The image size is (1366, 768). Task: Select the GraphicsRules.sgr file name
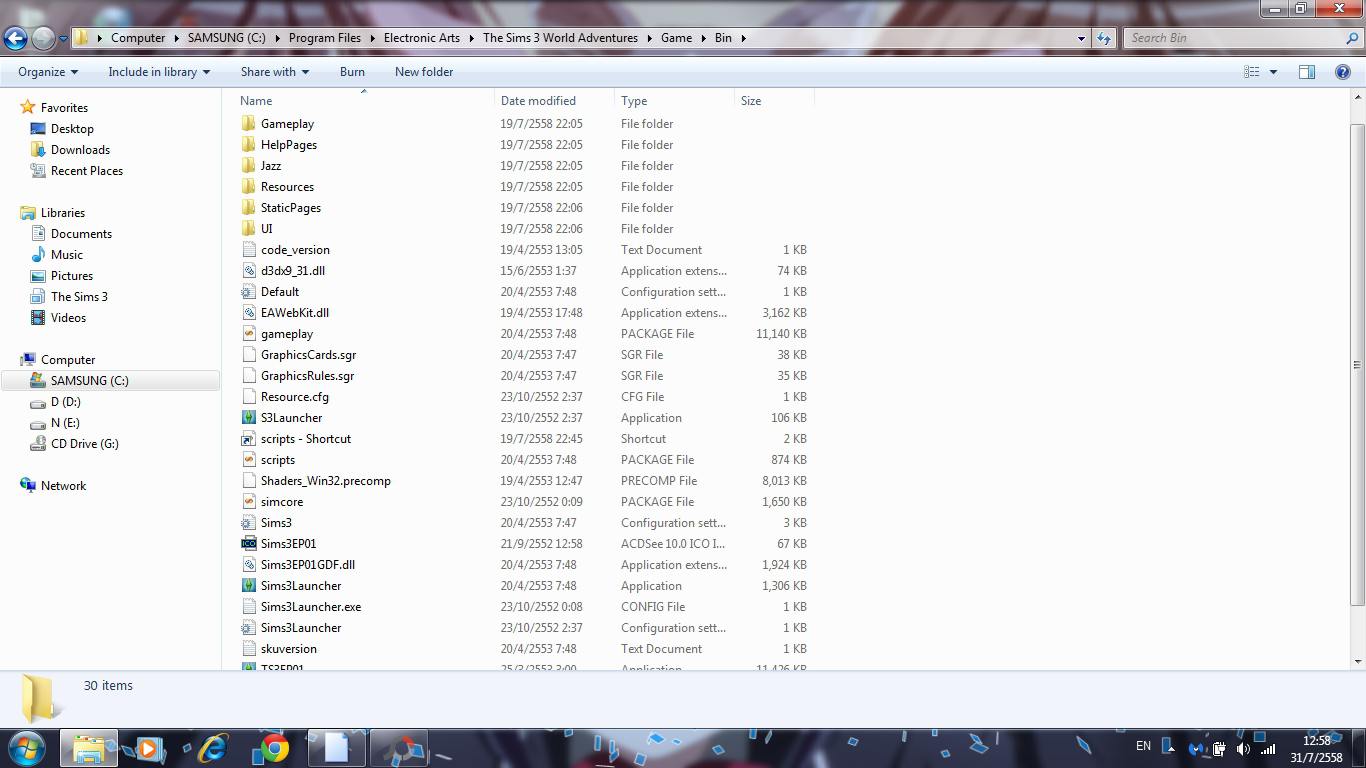pyautogui.click(x=308, y=376)
